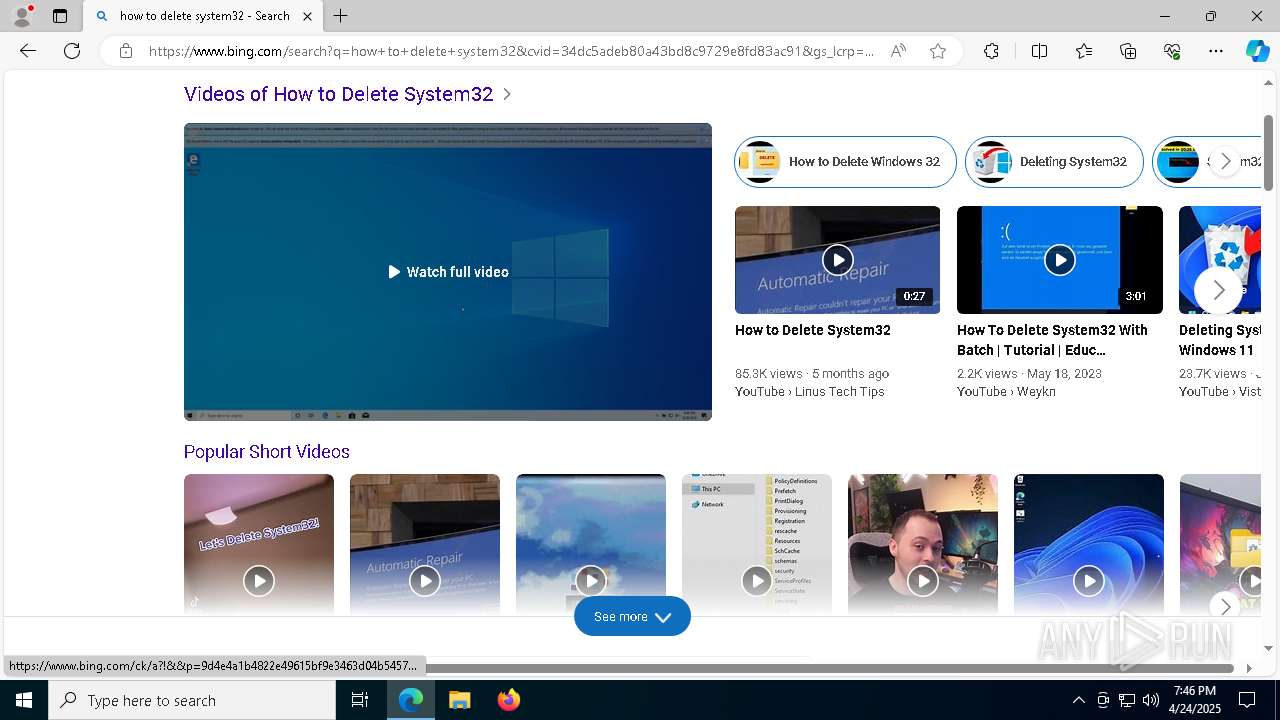Open Read aloud in address bar
The width and height of the screenshot is (1280, 720).
898,51
